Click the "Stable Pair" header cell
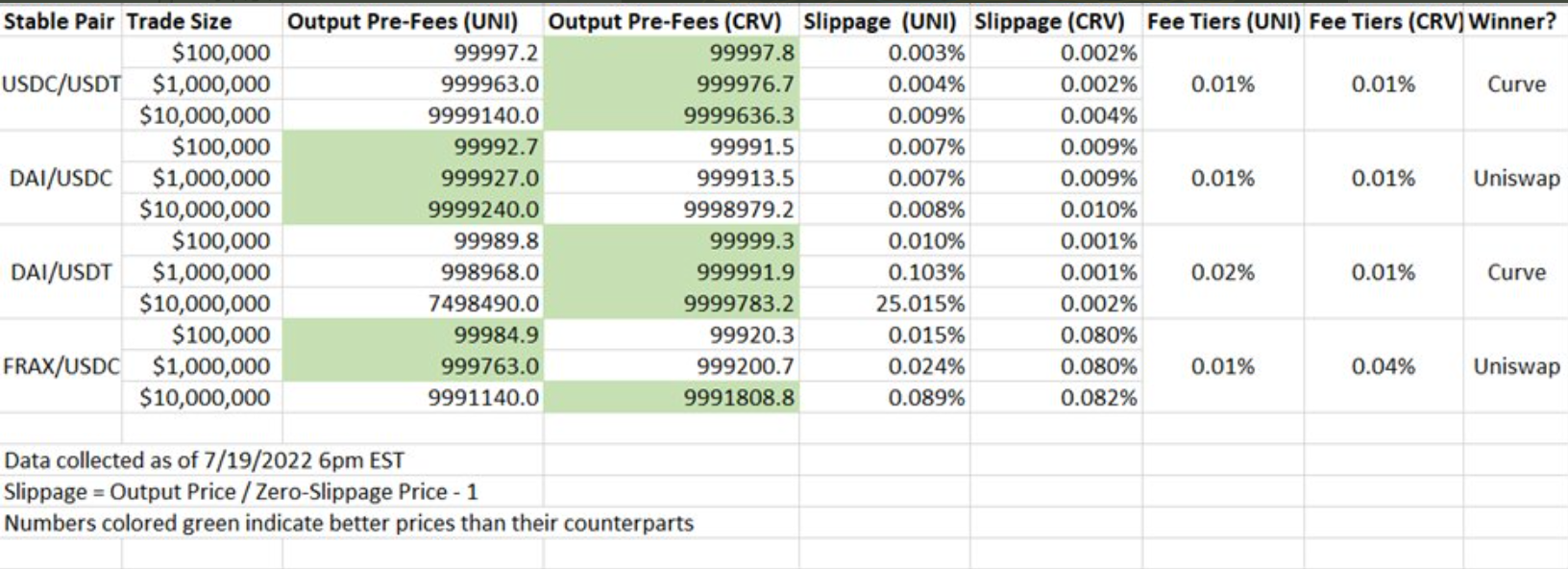This screenshot has height=569, width=1568. pos(60,21)
